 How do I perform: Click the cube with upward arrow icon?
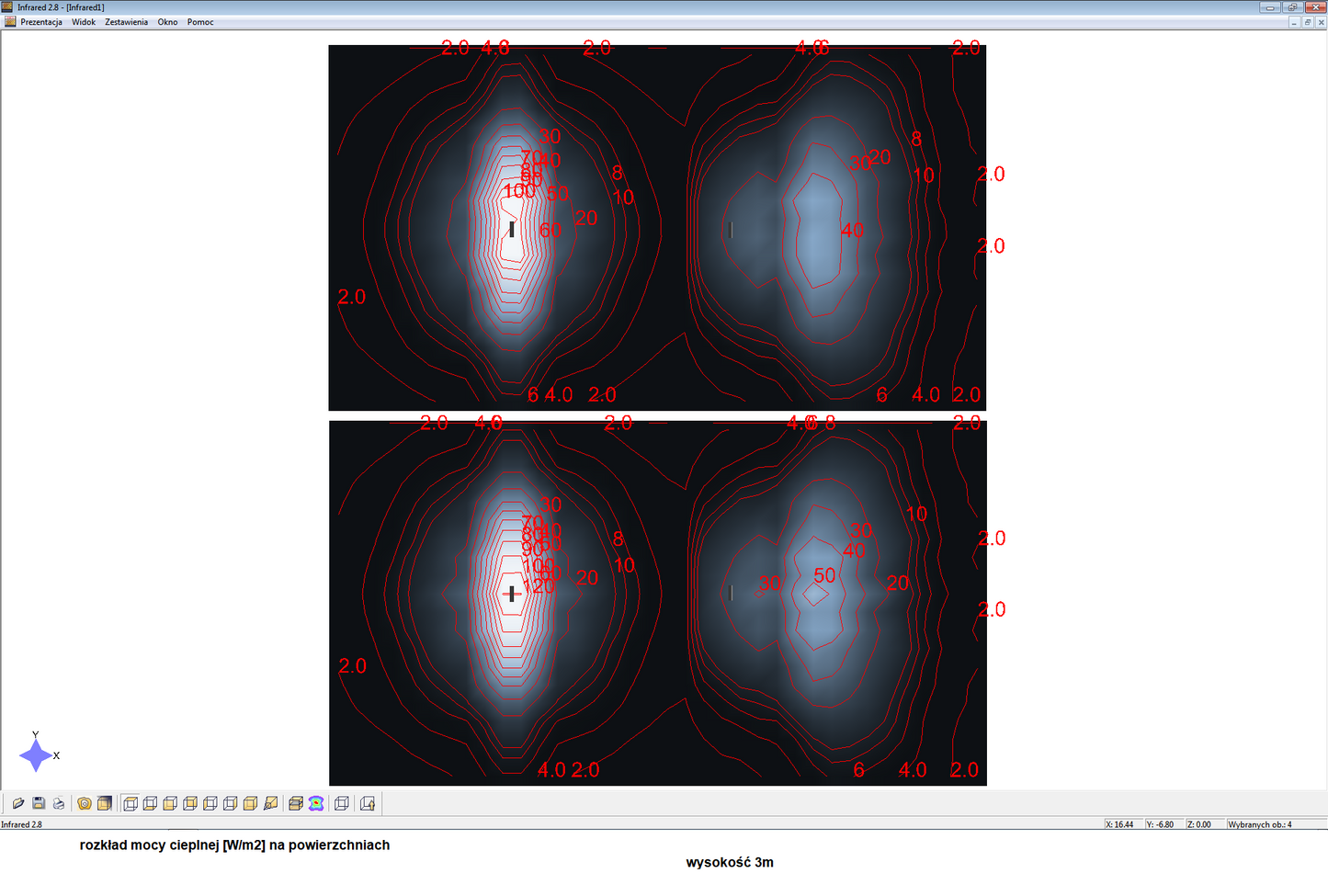click(x=368, y=803)
